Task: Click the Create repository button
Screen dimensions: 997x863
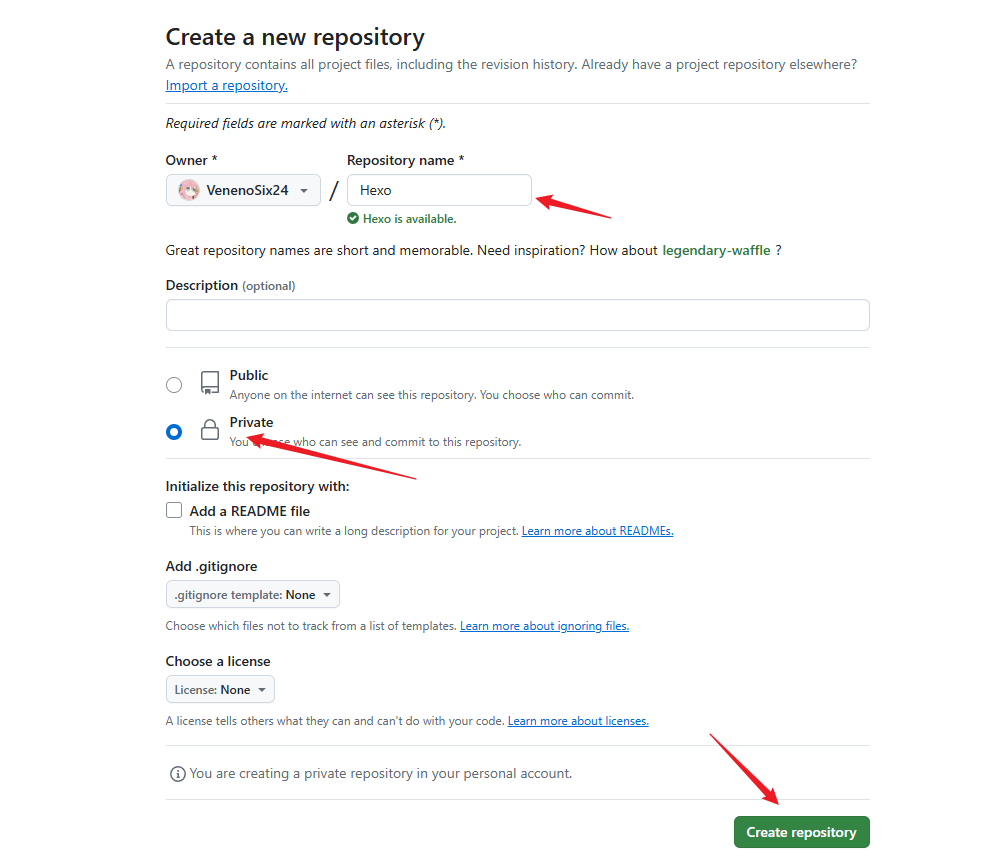Action: [x=801, y=832]
